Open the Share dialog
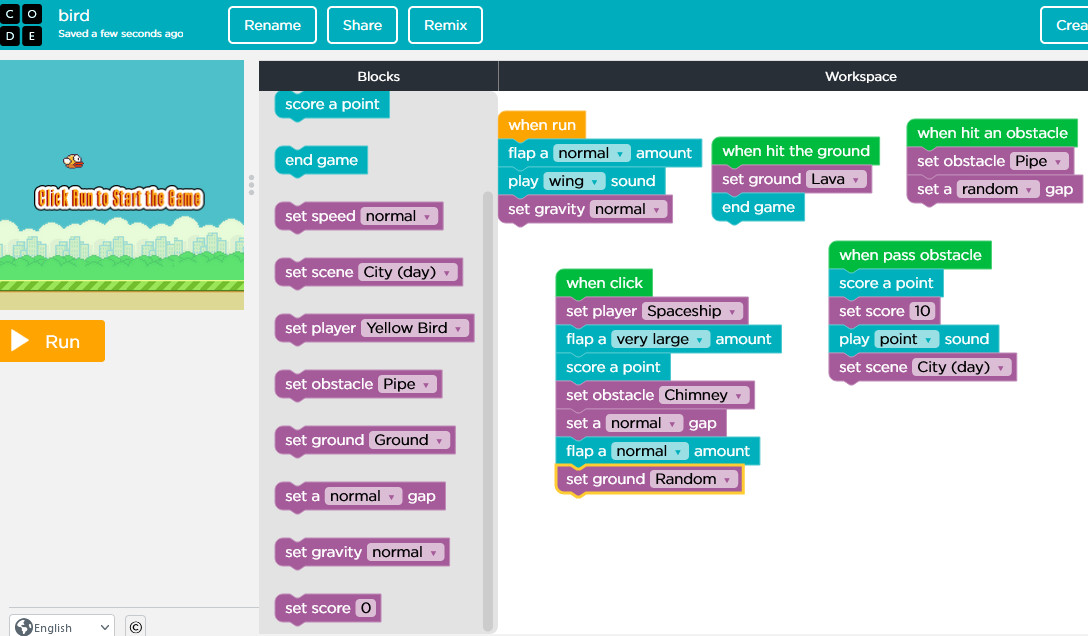This screenshot has width=1088, height=636. (362, 25)
